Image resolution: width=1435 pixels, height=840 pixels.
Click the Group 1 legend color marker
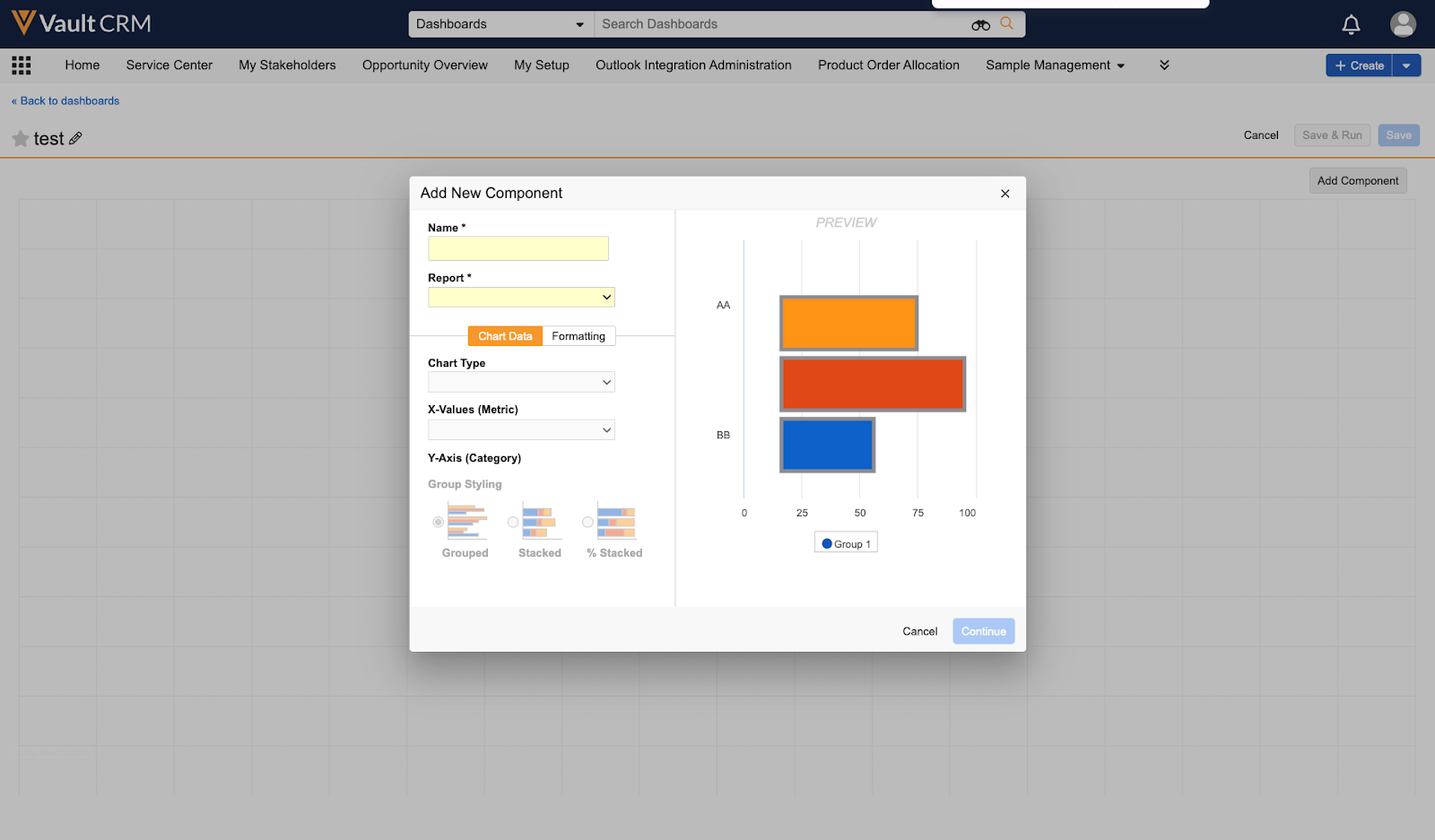827,543
